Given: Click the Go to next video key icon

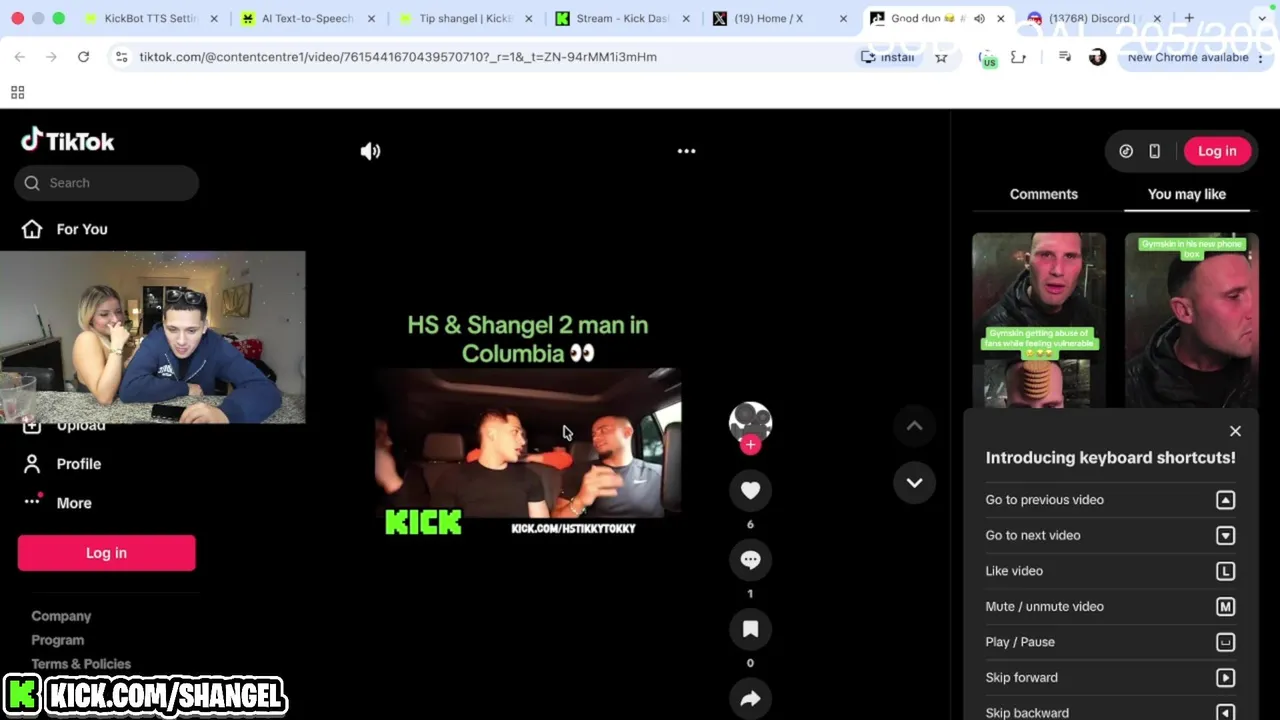Looking at the screenshot, I should pos(1225,535).
